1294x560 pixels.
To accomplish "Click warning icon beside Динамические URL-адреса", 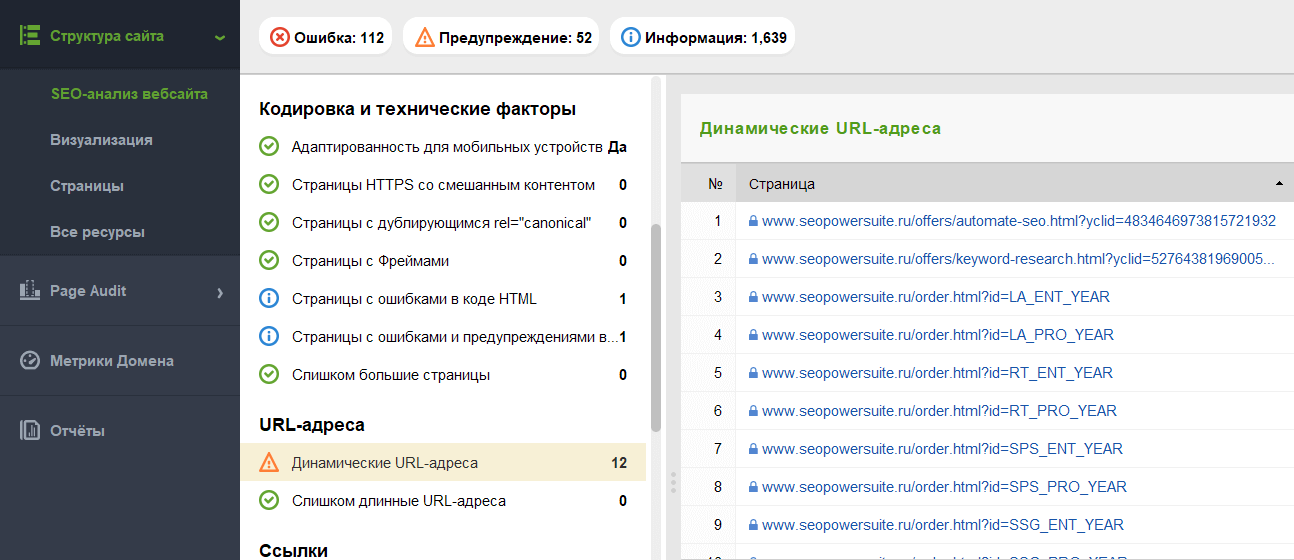I will tap(268, 463).
